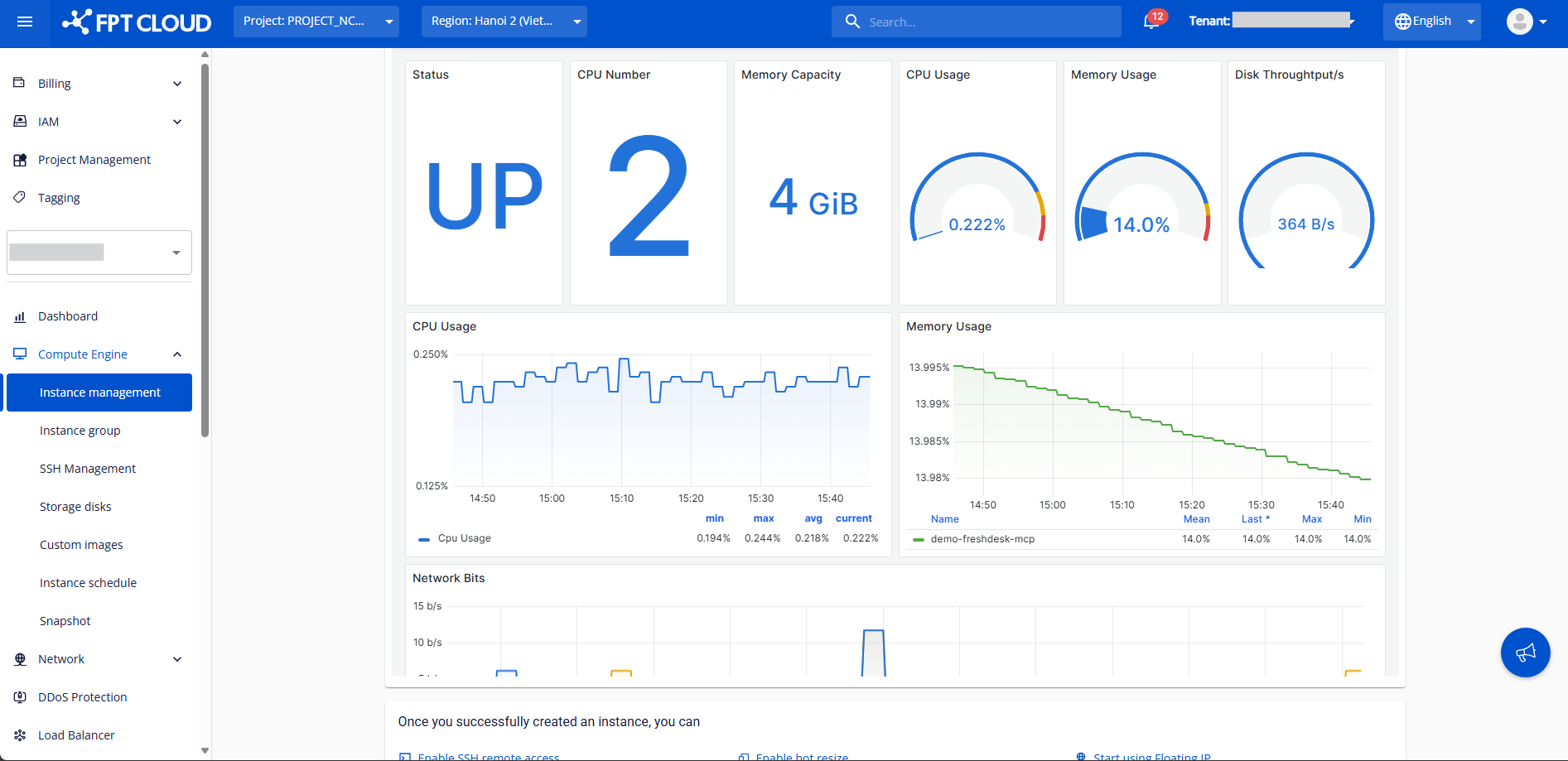
Task: Open the Project selector dropdown
Action: pyautogui.click(x=316, y=22)
